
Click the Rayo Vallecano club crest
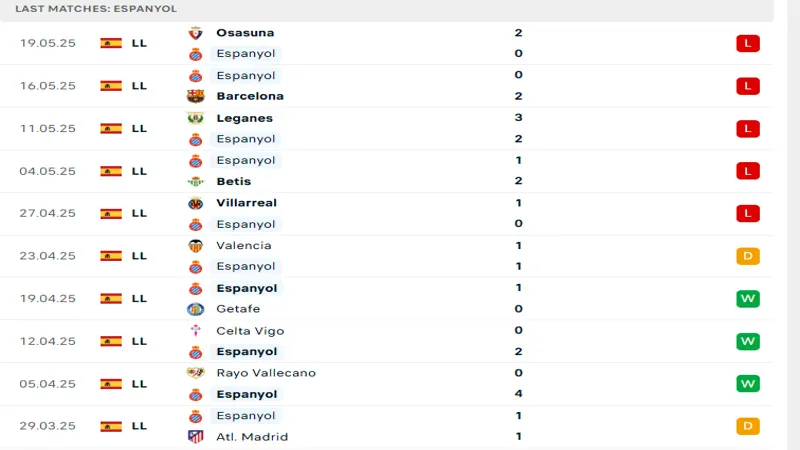tap(195, 373)
